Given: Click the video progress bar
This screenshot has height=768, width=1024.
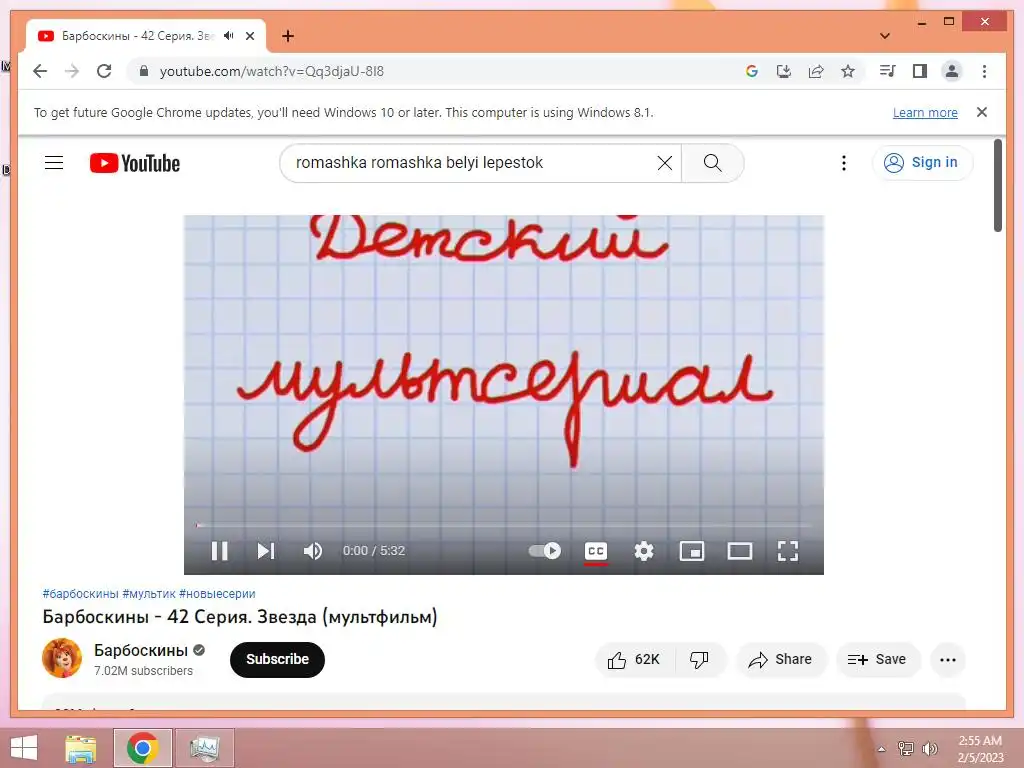Looking at the screenshot, I should coord(504,524).
